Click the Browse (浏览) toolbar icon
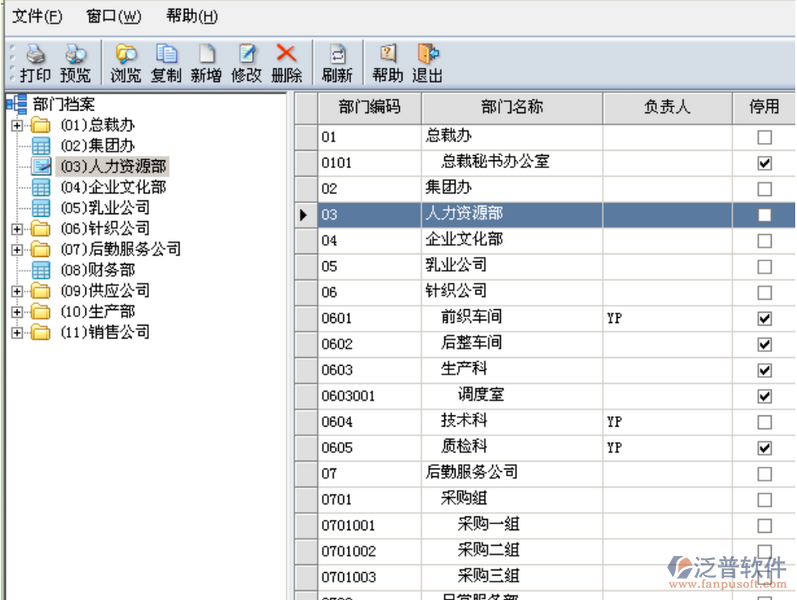This screenshot has height=600, width=797. point(126,56)
